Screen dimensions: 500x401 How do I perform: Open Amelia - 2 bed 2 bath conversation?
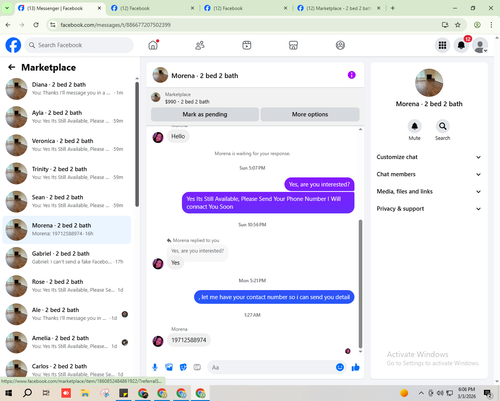pos(67,342)
